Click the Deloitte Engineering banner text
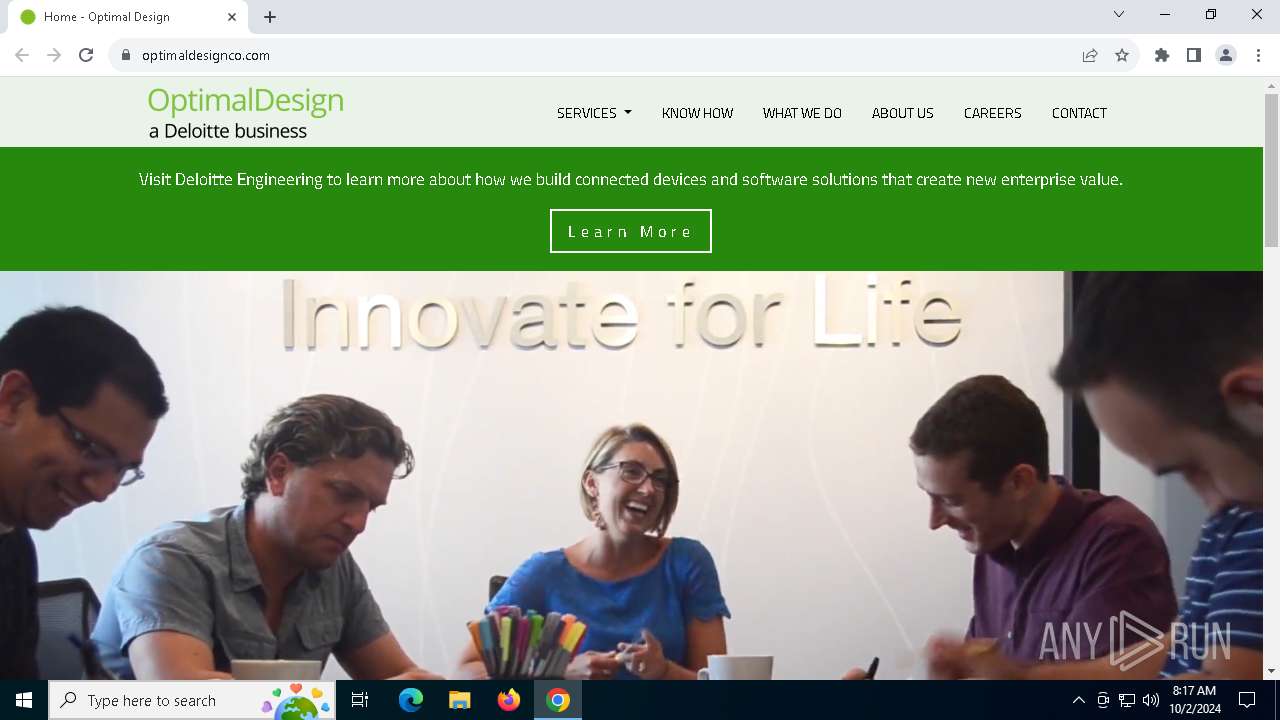This screenshot has width=1280, height=720. coord(631,180)
